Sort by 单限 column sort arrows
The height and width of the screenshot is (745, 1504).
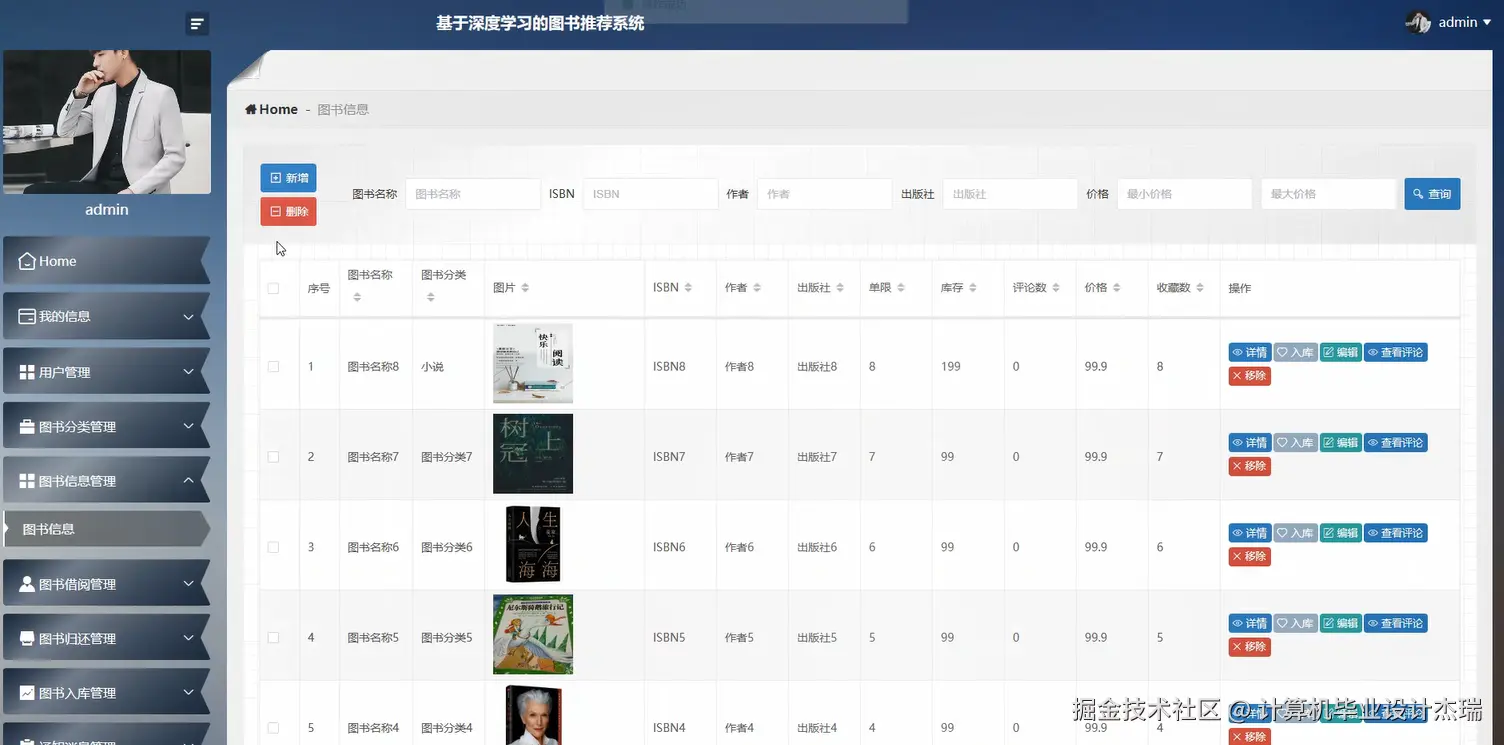(901, 288)
